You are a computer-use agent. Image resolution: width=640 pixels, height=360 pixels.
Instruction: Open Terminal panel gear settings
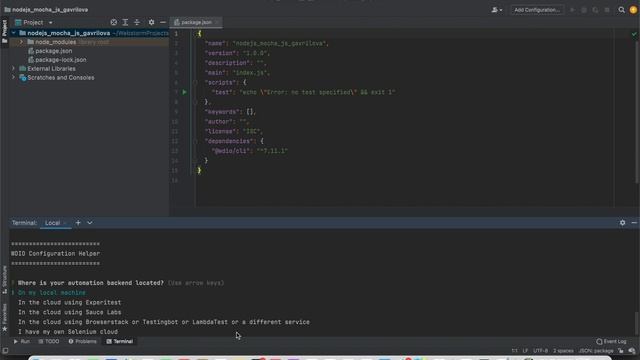pyautogui.click(x=622, y=223)
